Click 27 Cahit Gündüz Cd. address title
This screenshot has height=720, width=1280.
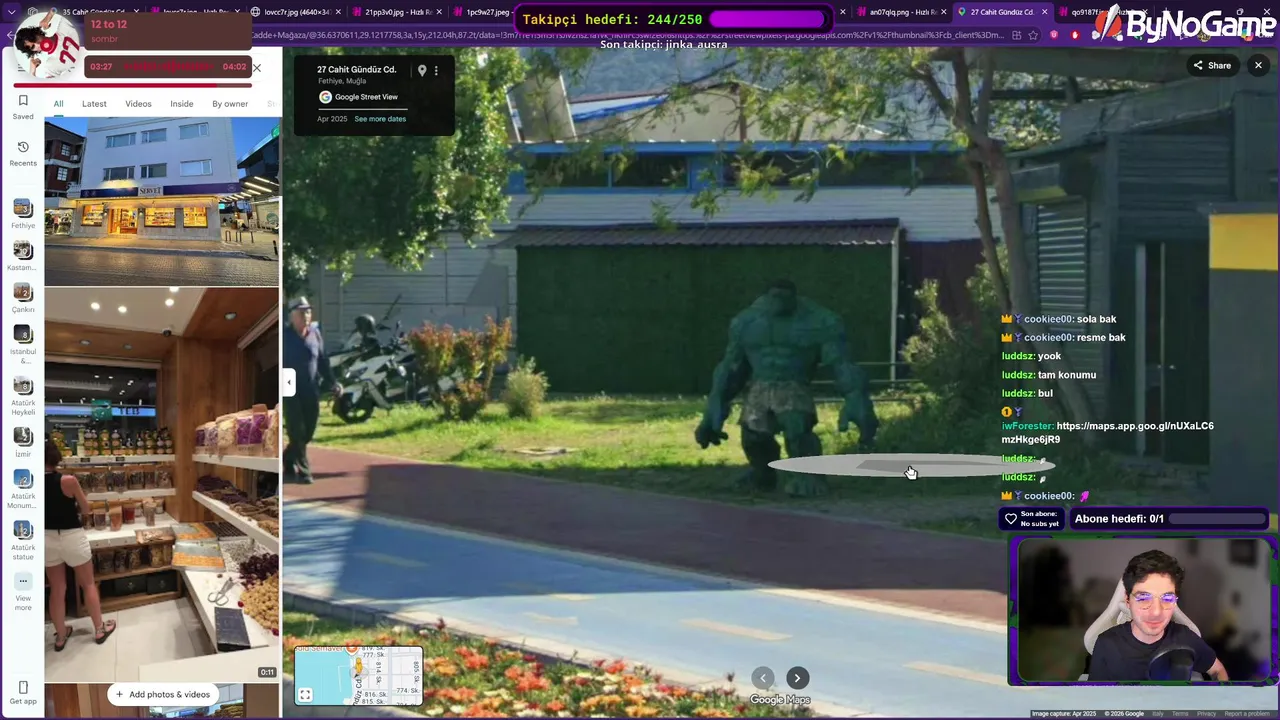point(356,70)
